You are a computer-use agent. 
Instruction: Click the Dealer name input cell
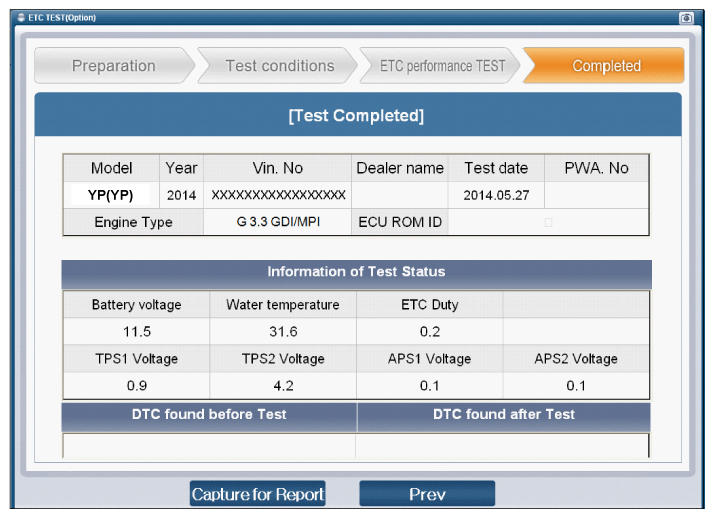(x=400, y=195)
